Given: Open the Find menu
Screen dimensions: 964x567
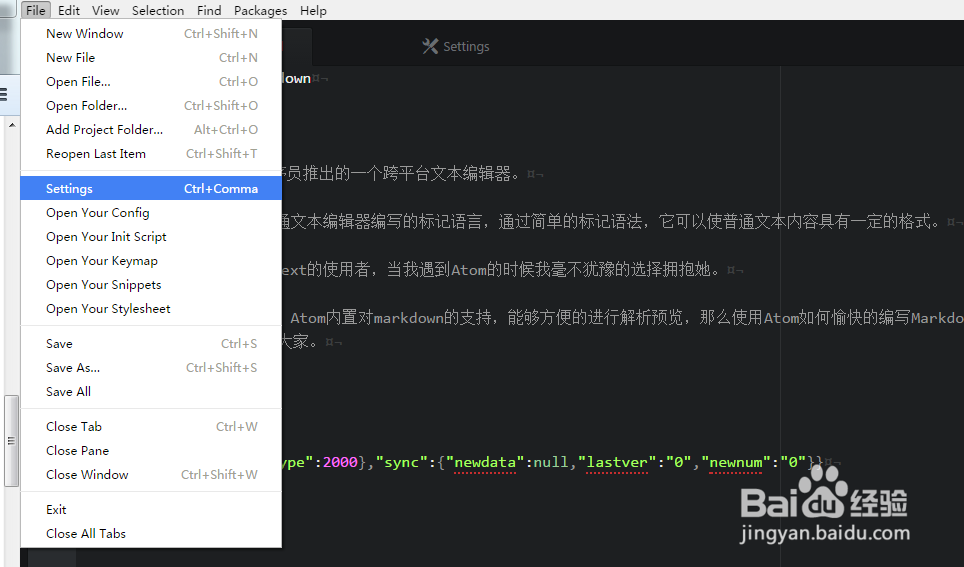Looking at the screenshot, I should (209, 10).
